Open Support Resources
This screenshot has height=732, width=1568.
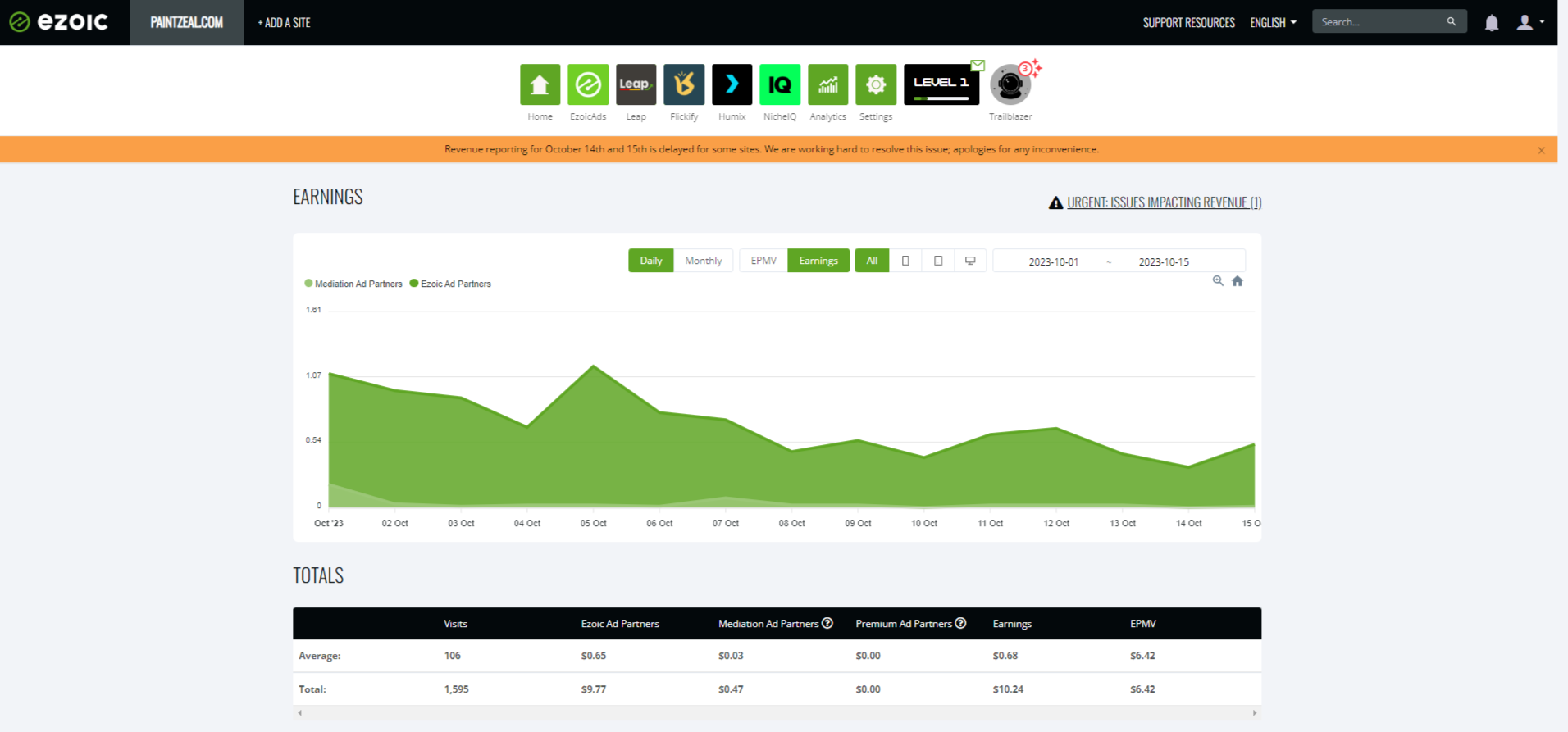click(1189, 23)
